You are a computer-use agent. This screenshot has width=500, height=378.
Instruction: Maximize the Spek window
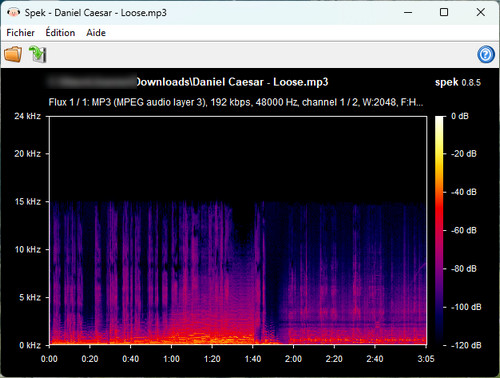[x=444, y=13]
